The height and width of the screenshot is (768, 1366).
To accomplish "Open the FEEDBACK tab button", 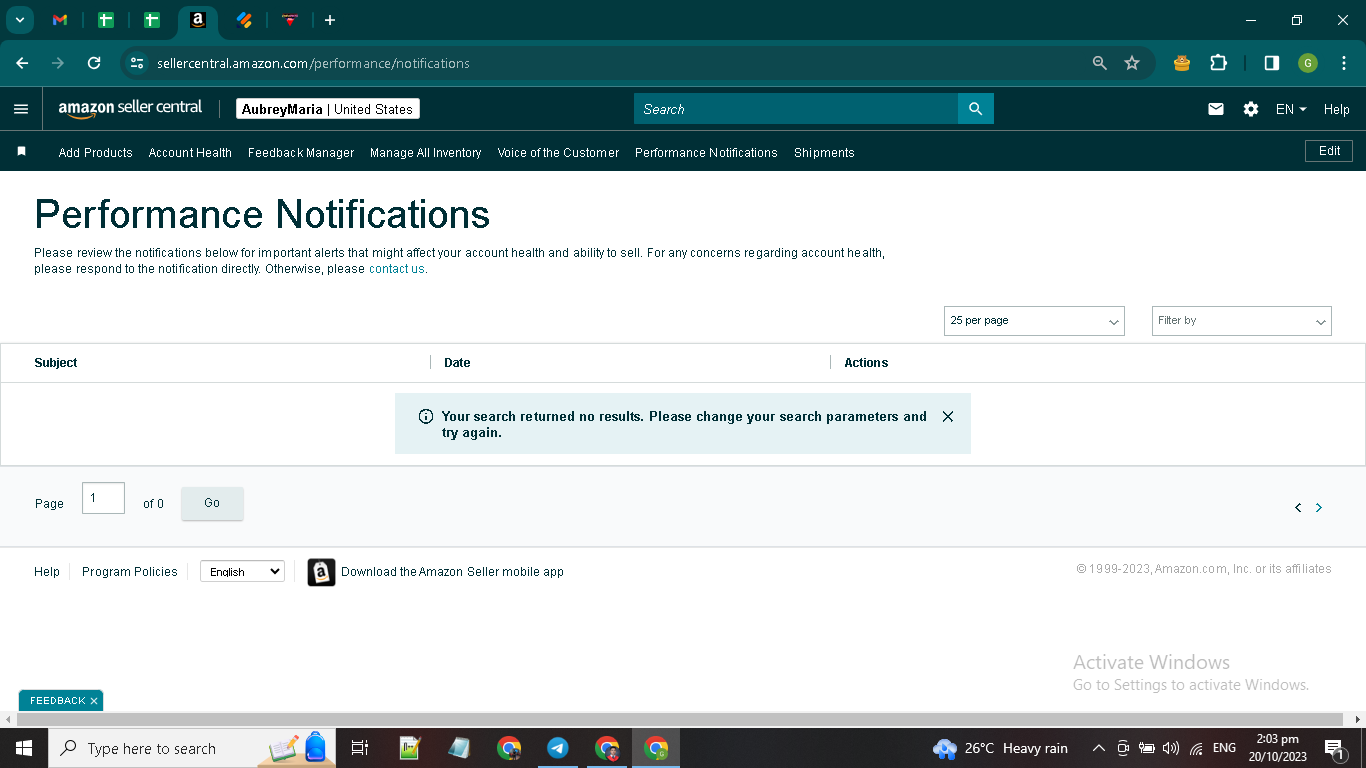I will (57, 701).
